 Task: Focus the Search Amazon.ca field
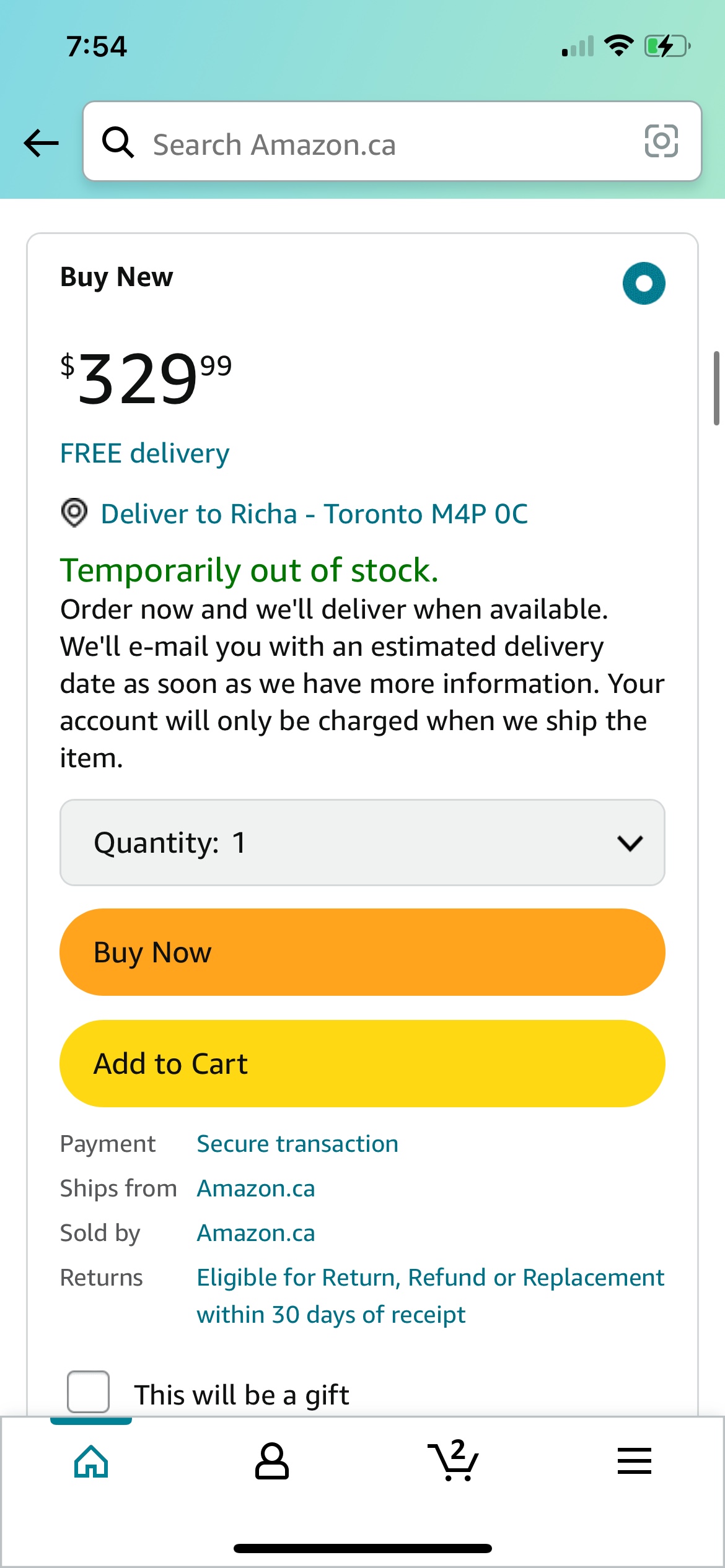384,144
